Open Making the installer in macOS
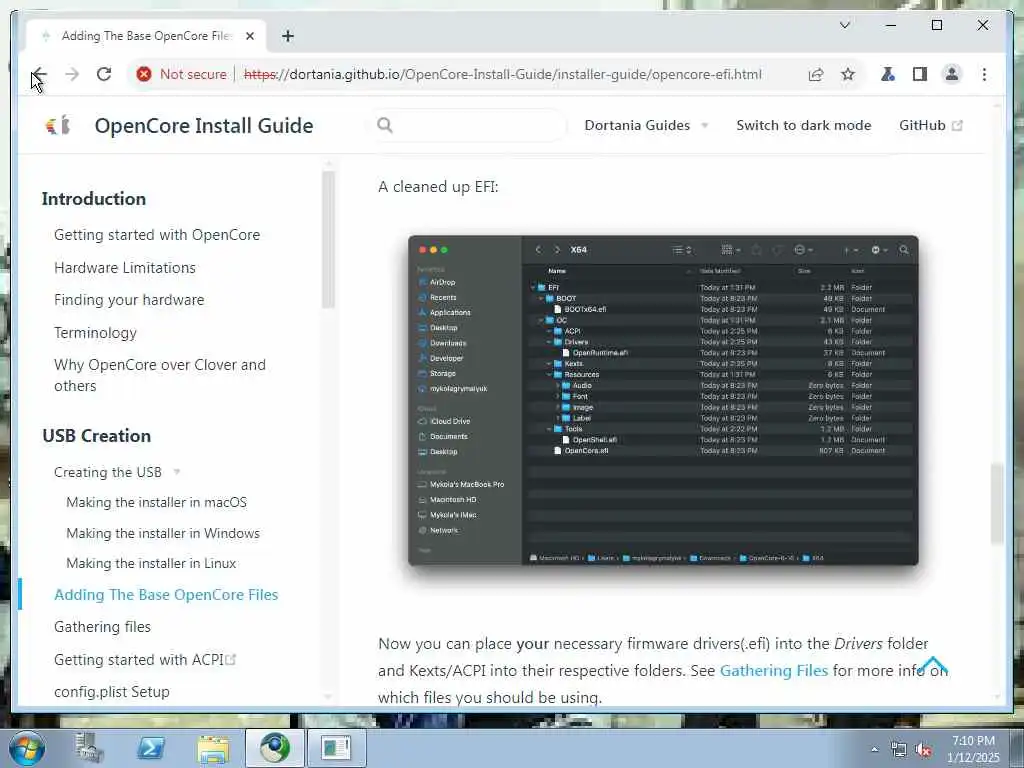The width and height of the screenshot is (1024, 768). [x=157, y=502]
